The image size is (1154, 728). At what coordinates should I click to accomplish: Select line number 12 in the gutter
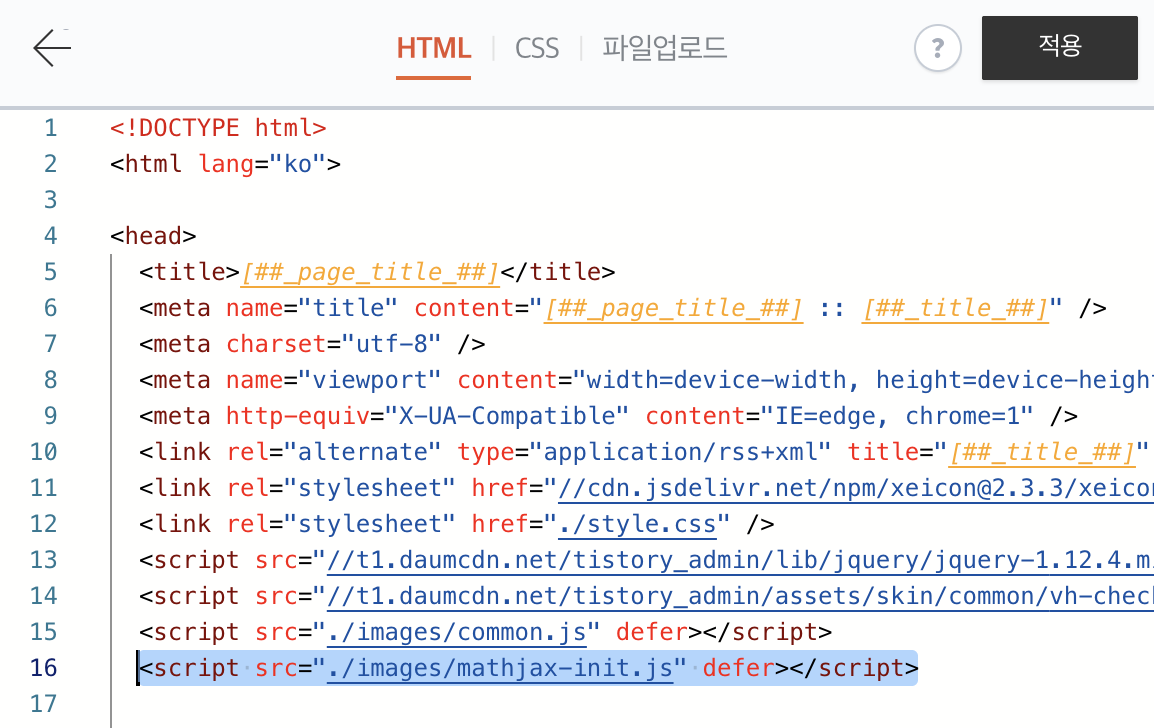click(x=43, y=524)
